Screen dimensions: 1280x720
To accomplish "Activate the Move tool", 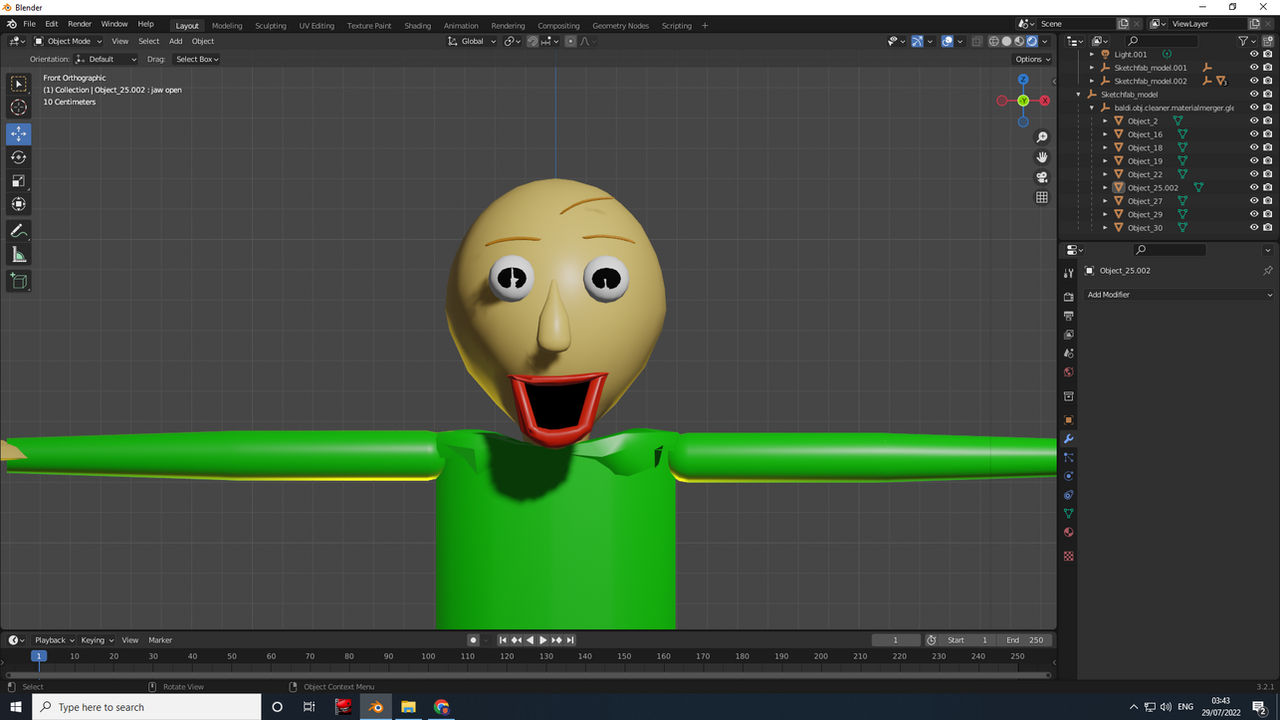I will pos(19,134).
